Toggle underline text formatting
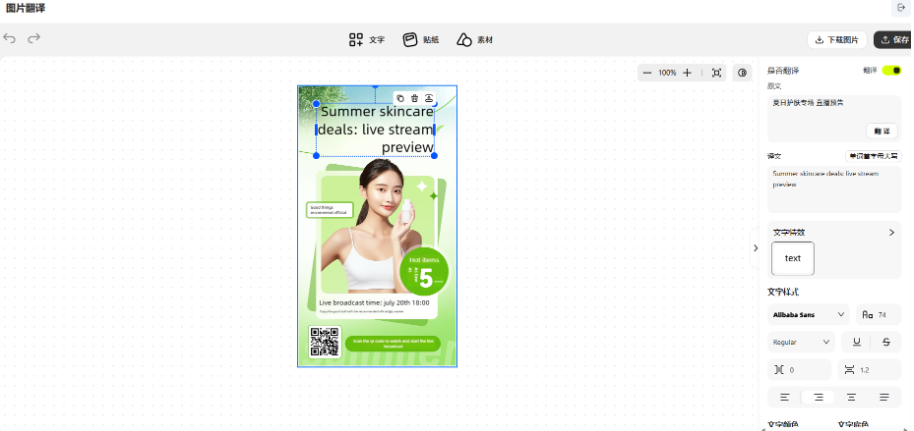This screenshot has width=914, height=431. point(857,342)
